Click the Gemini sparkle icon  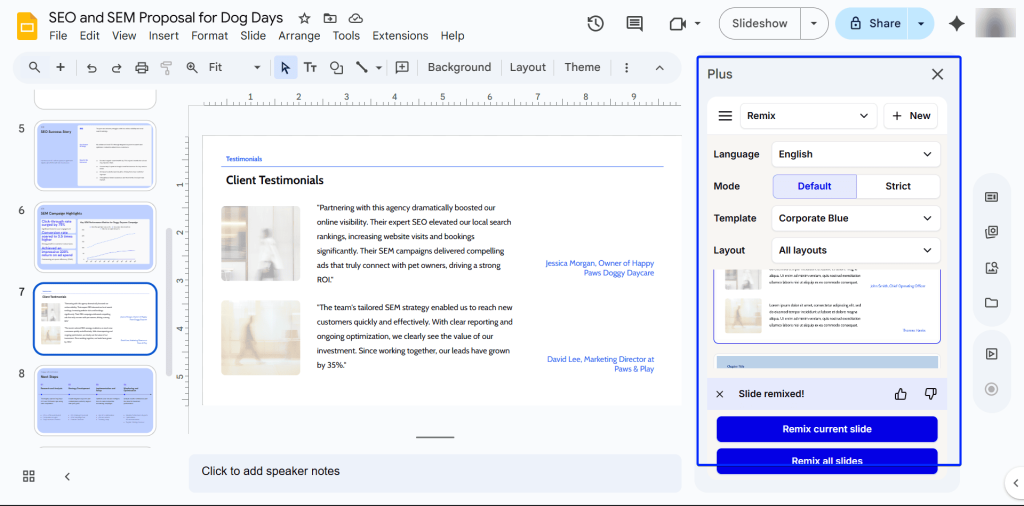click(956, 24)
